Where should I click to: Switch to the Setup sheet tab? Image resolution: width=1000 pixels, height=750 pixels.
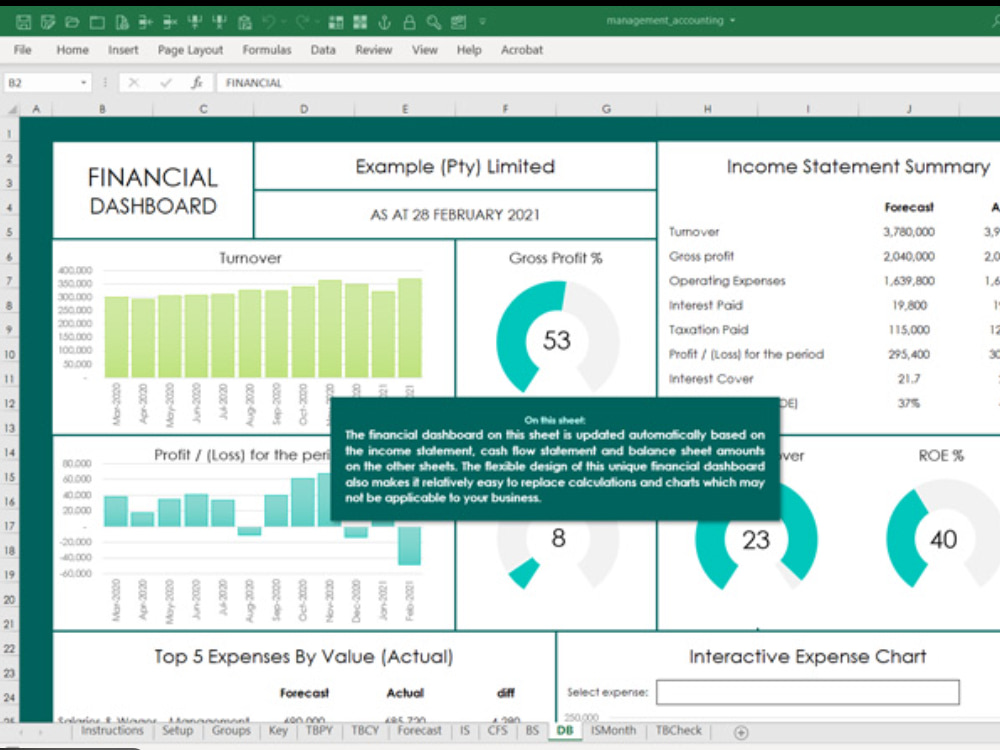point(177,731)
